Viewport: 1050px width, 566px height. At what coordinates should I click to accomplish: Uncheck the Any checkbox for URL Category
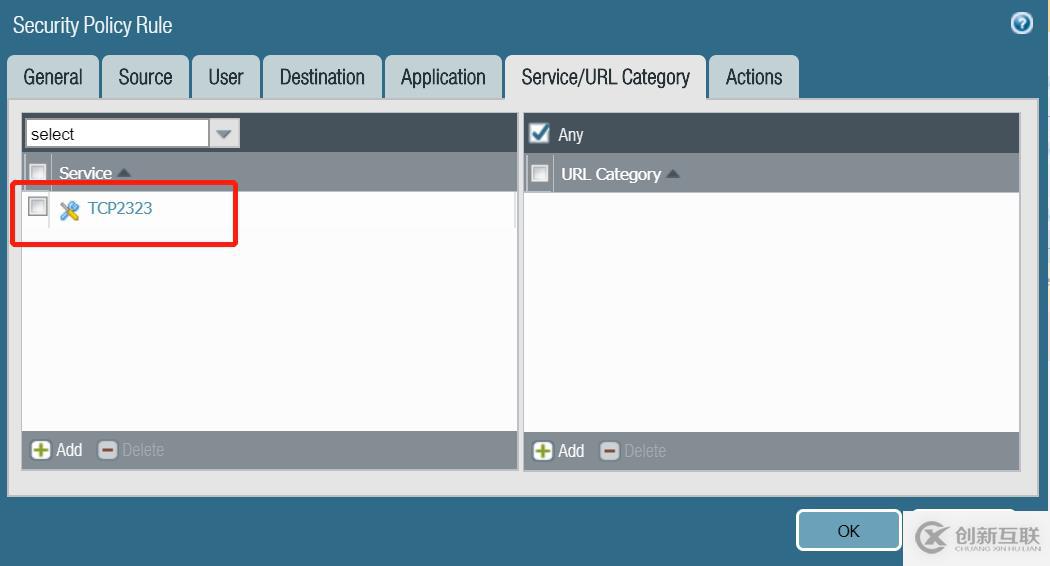click(540, 133)
